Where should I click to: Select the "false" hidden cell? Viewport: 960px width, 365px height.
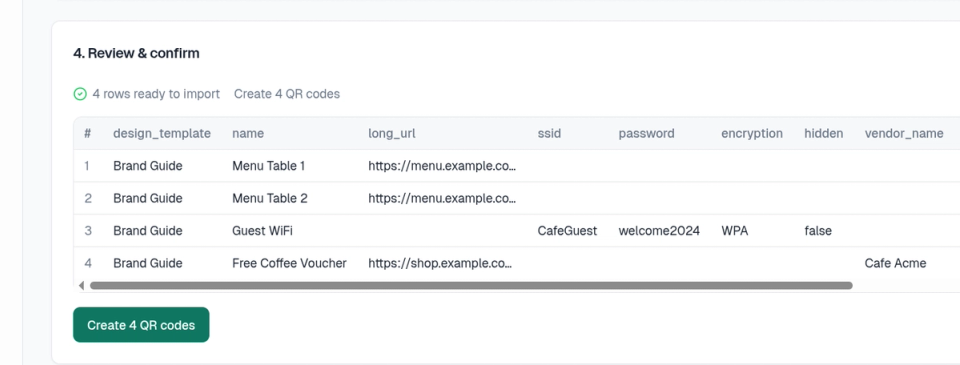tap(818, 231)
